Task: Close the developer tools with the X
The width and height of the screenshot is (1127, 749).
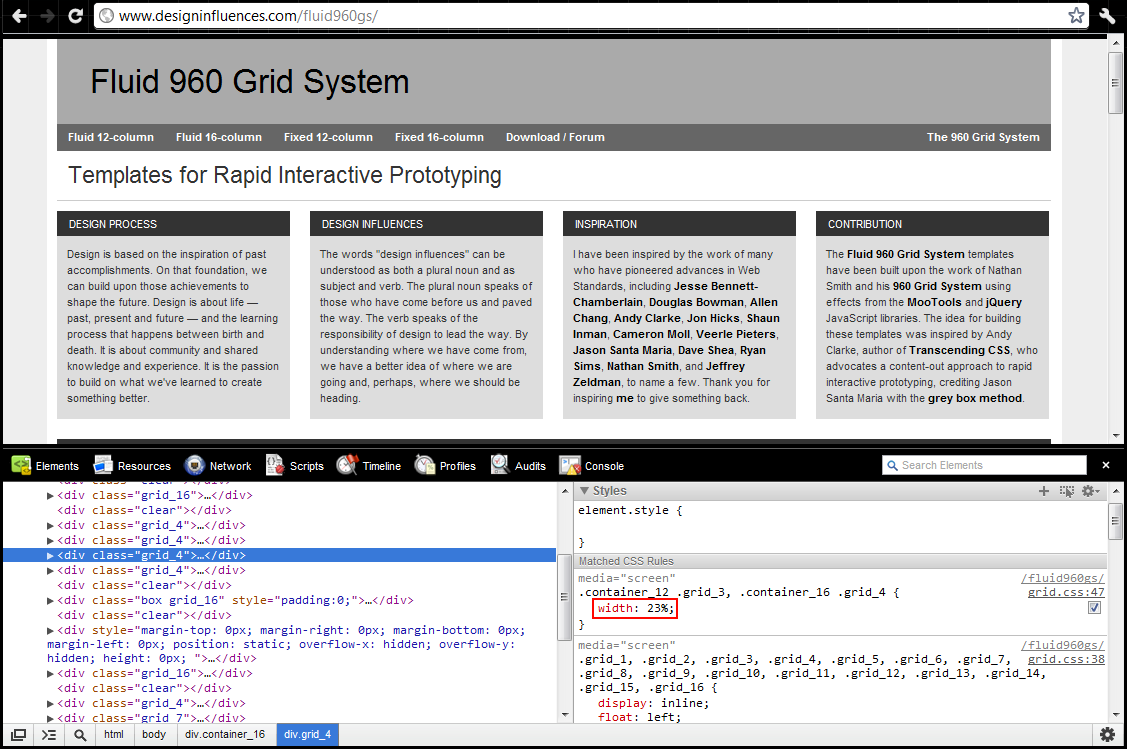Action: coord(1106,465)
